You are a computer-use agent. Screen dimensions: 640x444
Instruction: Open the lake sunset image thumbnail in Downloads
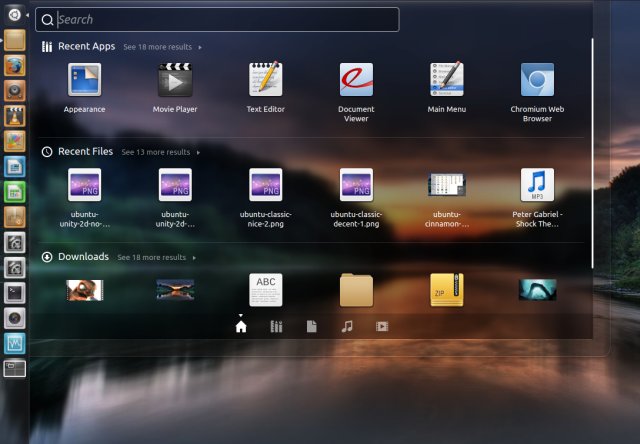click(175, 290)
